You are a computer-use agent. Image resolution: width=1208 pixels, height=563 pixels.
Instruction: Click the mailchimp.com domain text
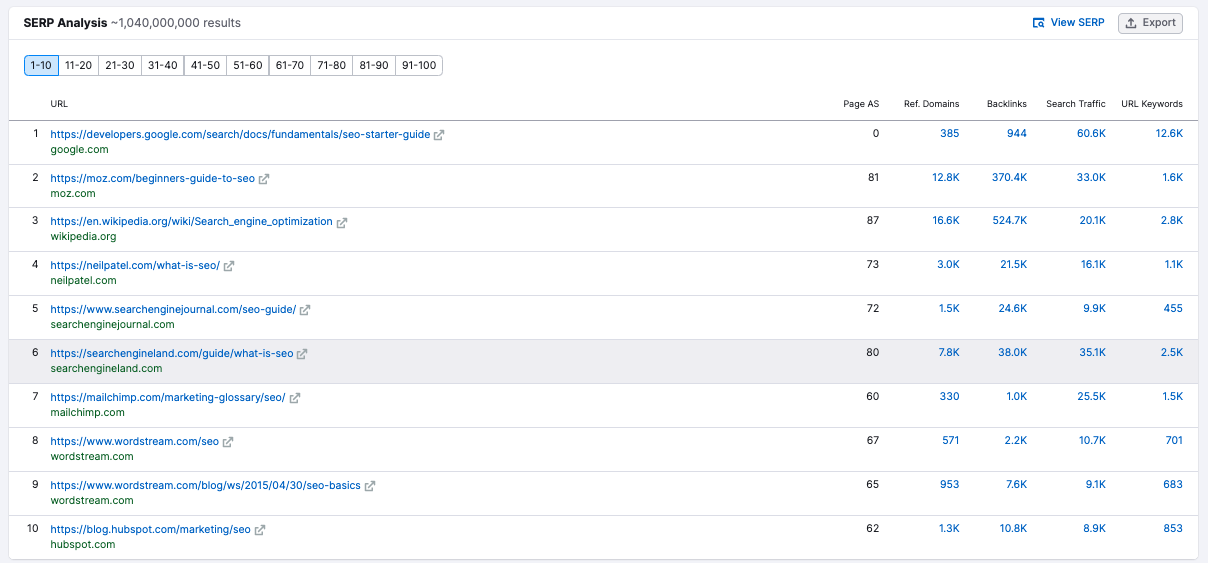88,413
